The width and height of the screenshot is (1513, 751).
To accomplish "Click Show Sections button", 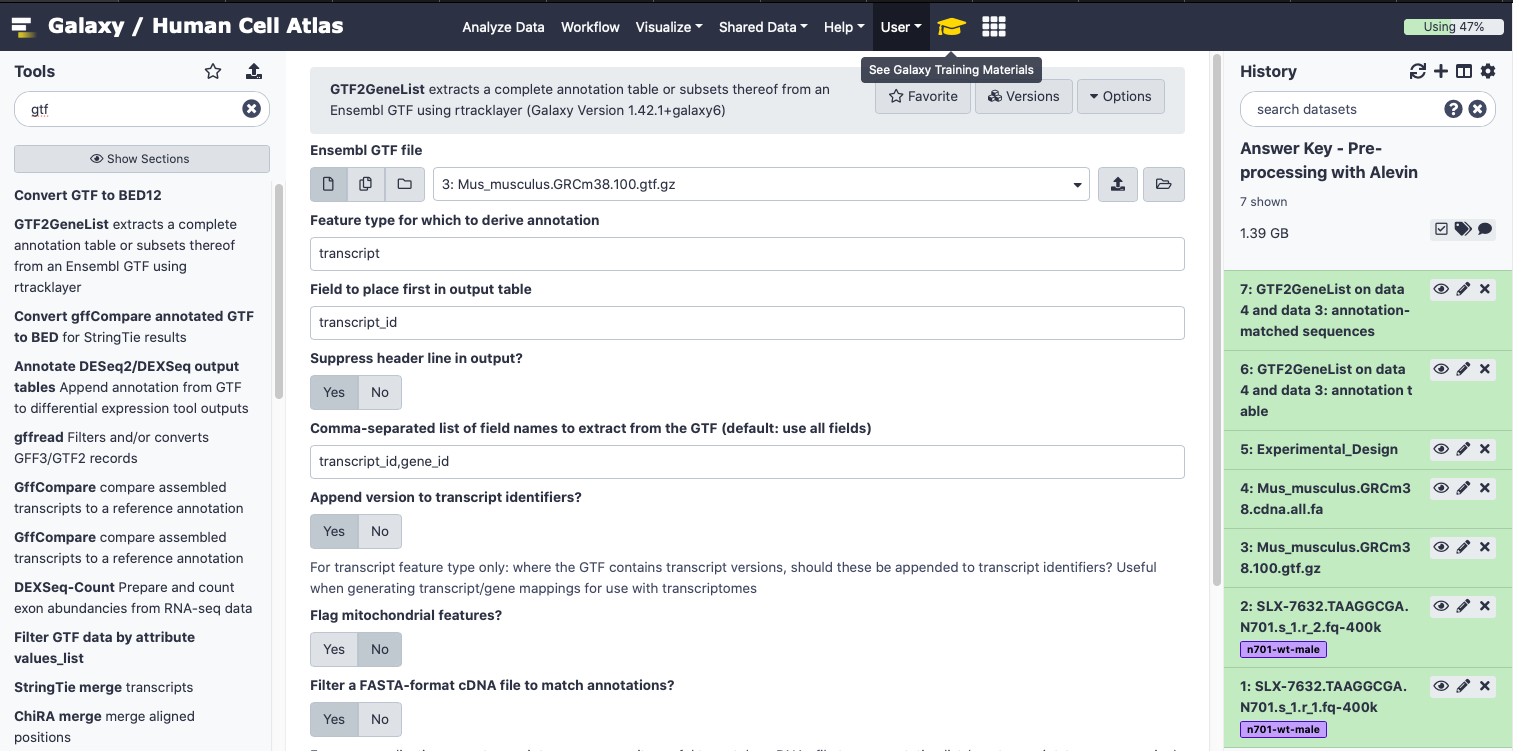I will 141,159.
